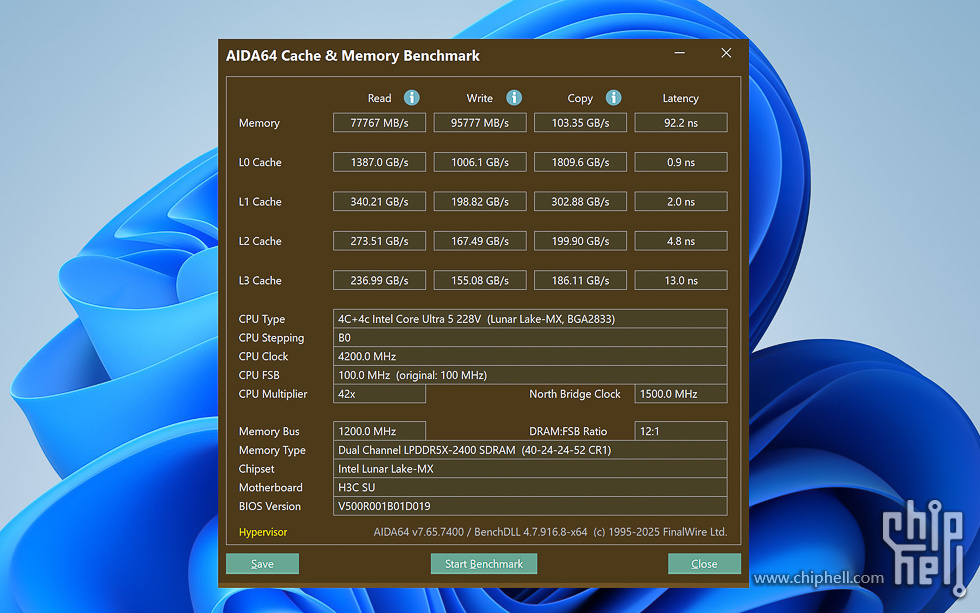The width and height of the screenshot is (980, 613).
Task: Click L3 Cache Latency value 13.0 ns
Action: [681, 280]
